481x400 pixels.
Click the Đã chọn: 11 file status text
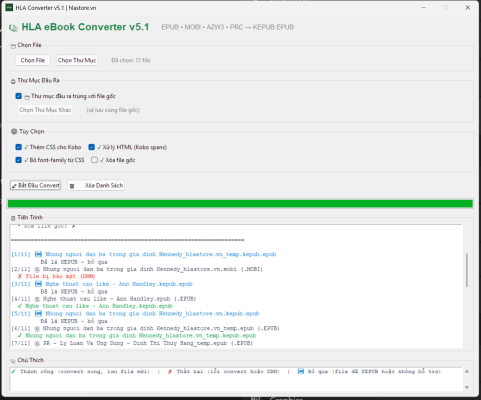tap(131, 60)
